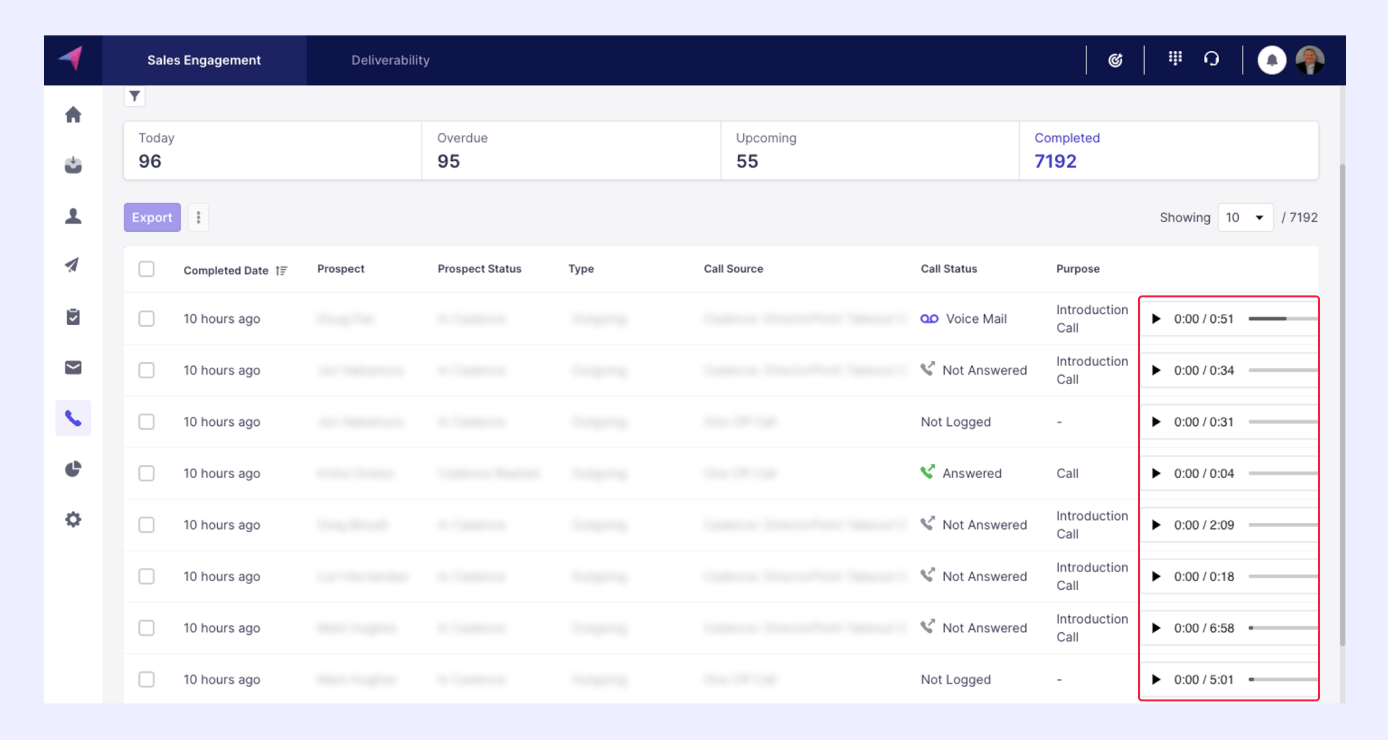Tick the select-all checkbox in table header
Image resolution: width=1388 pixels, height=740 pixels.
[147, 269]
